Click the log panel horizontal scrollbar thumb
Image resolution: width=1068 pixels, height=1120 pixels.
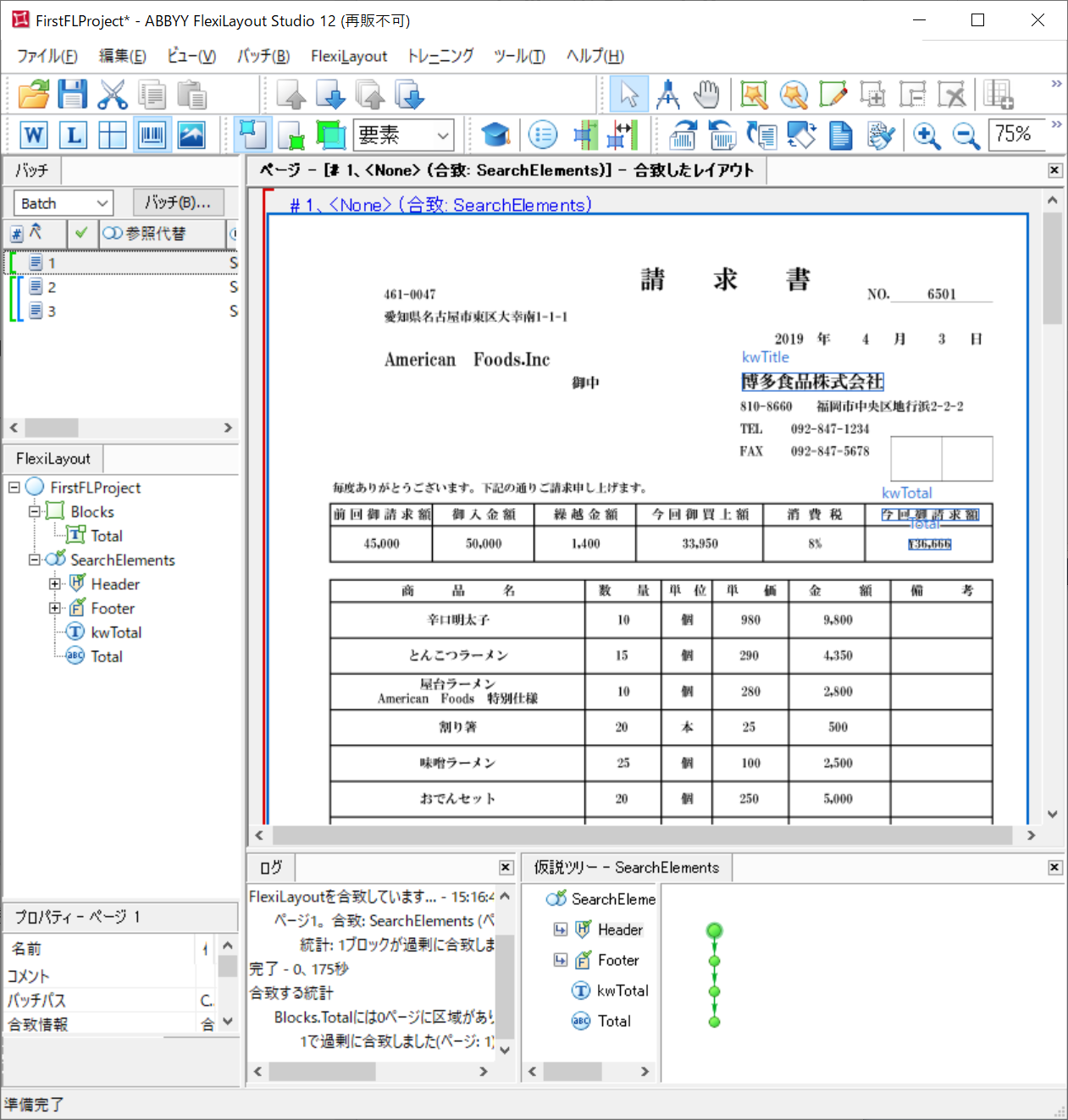click(322, 1071)
